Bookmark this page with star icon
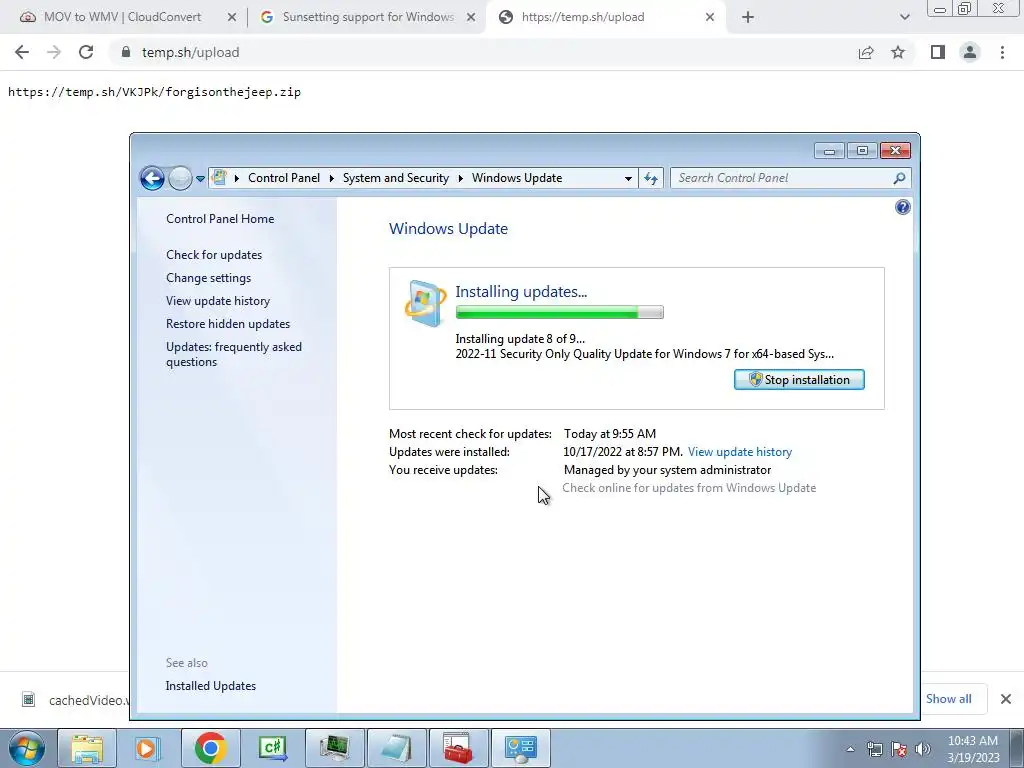The height and width of the screenshot is (768, 1024). click(x=898, y=52)
